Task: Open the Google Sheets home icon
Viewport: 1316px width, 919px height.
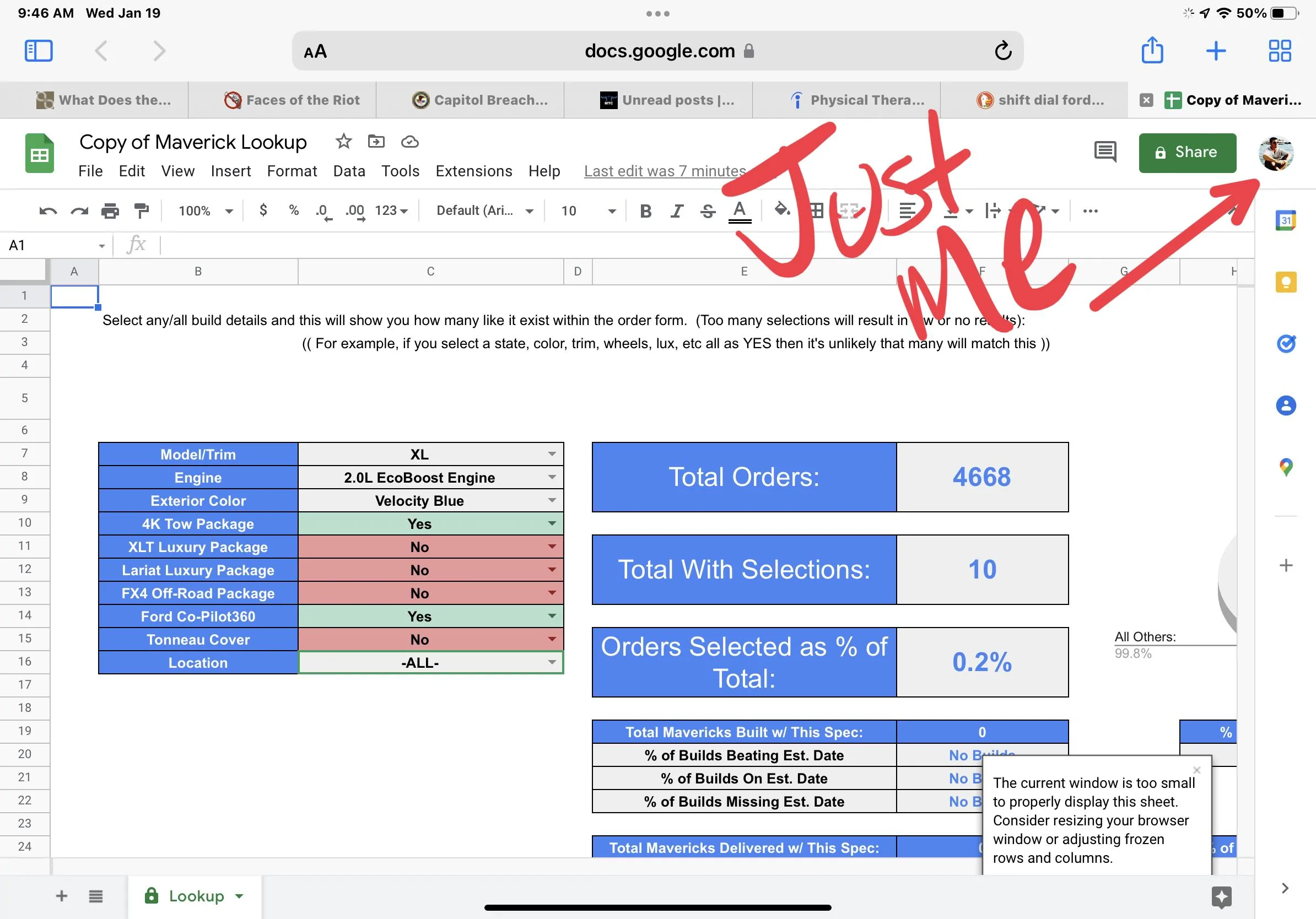Action: [40, 153]
